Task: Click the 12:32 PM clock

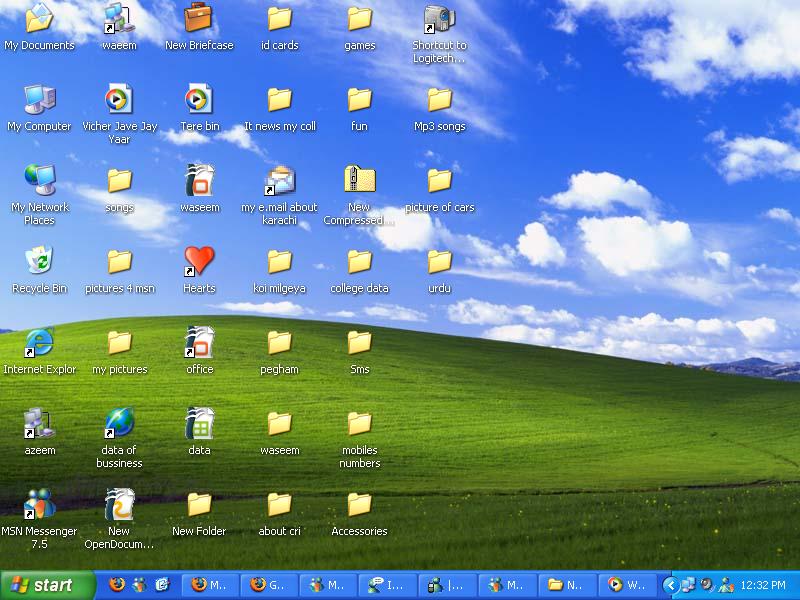Action: coord(763,585)
